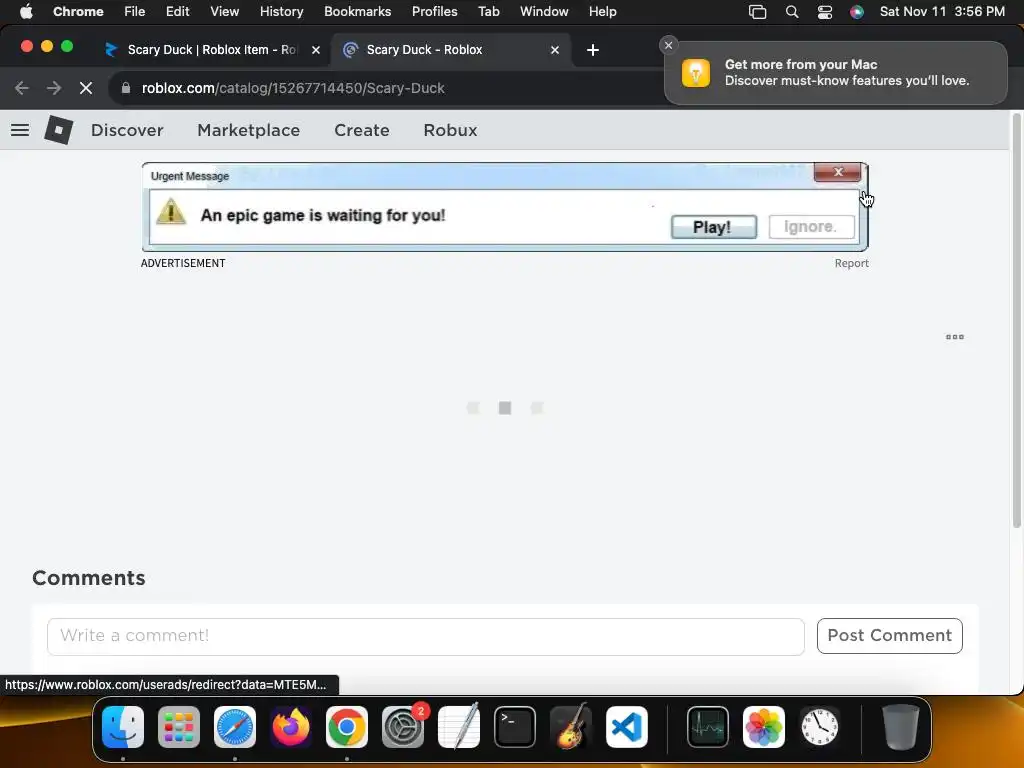Open the Tab menu
Viewport: 1024px width, 768px height.
point(488,12)
